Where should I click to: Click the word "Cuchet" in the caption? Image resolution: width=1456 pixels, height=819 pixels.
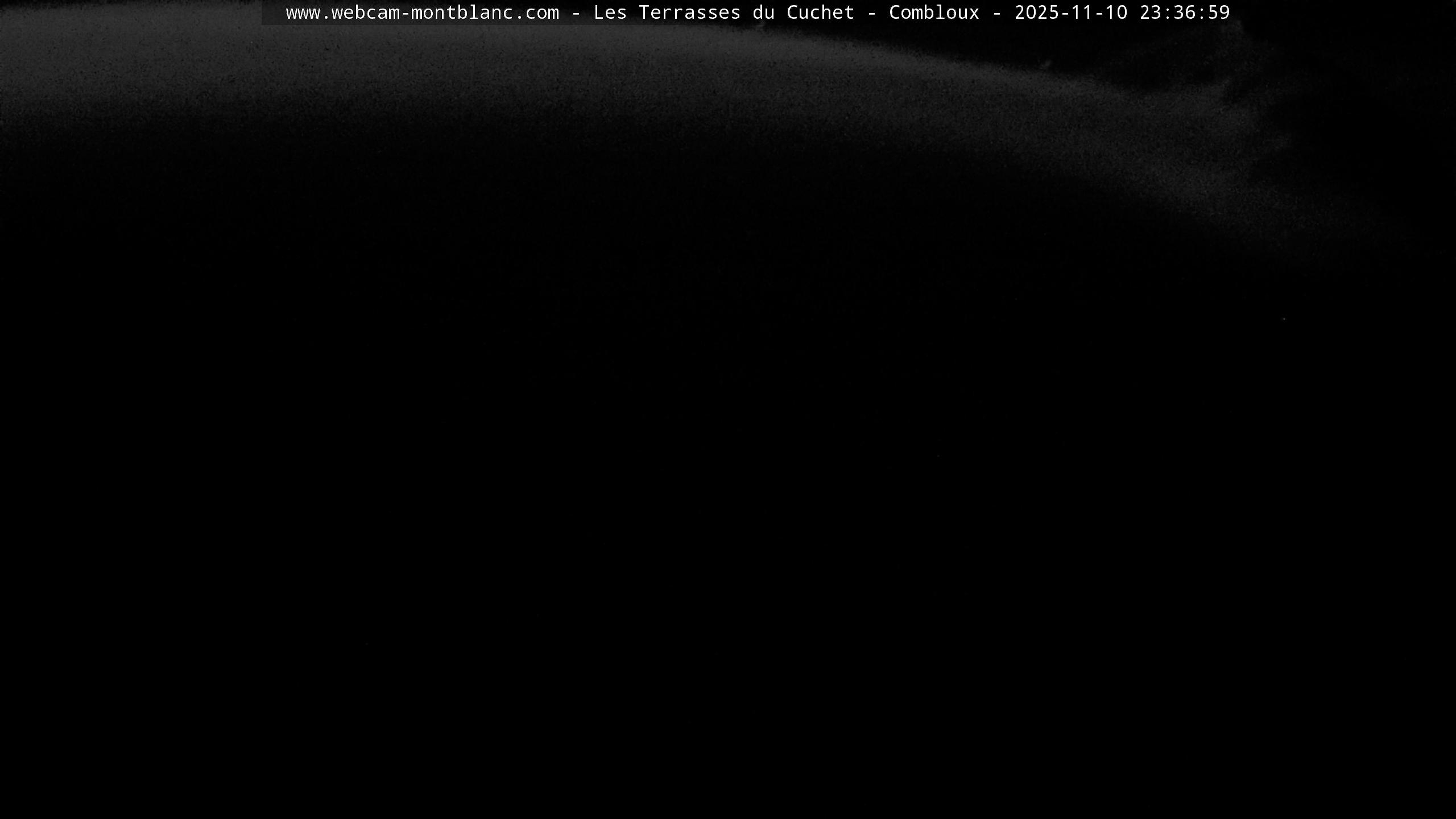click(820, 13)
